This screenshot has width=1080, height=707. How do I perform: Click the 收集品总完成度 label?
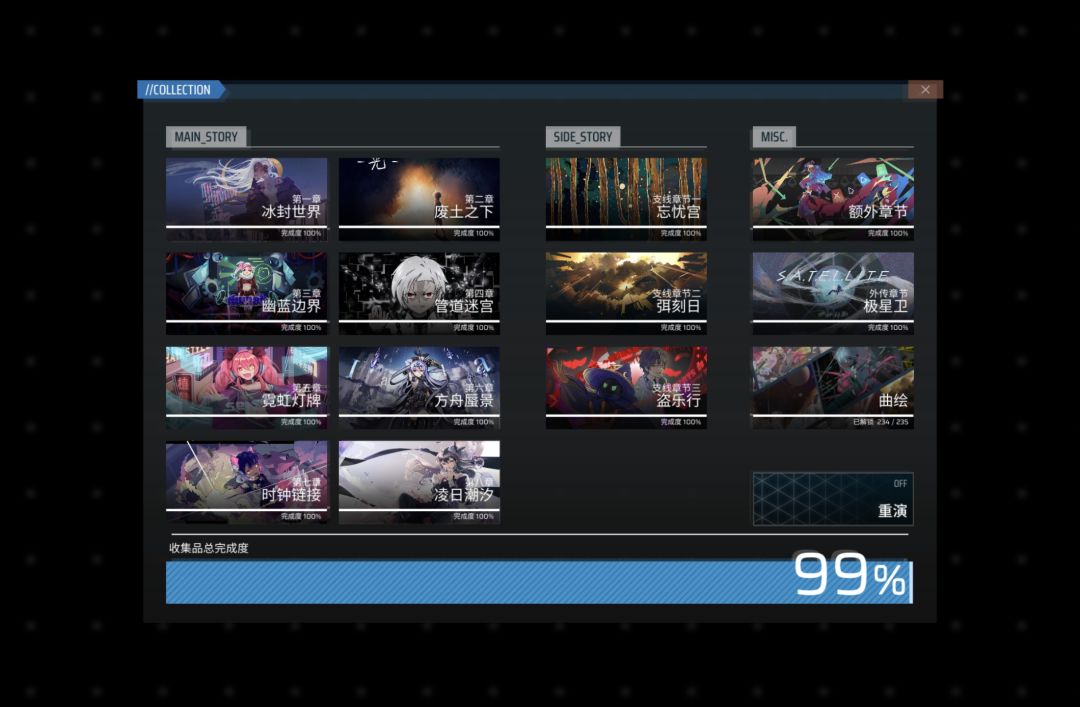[x=209, y=549]
